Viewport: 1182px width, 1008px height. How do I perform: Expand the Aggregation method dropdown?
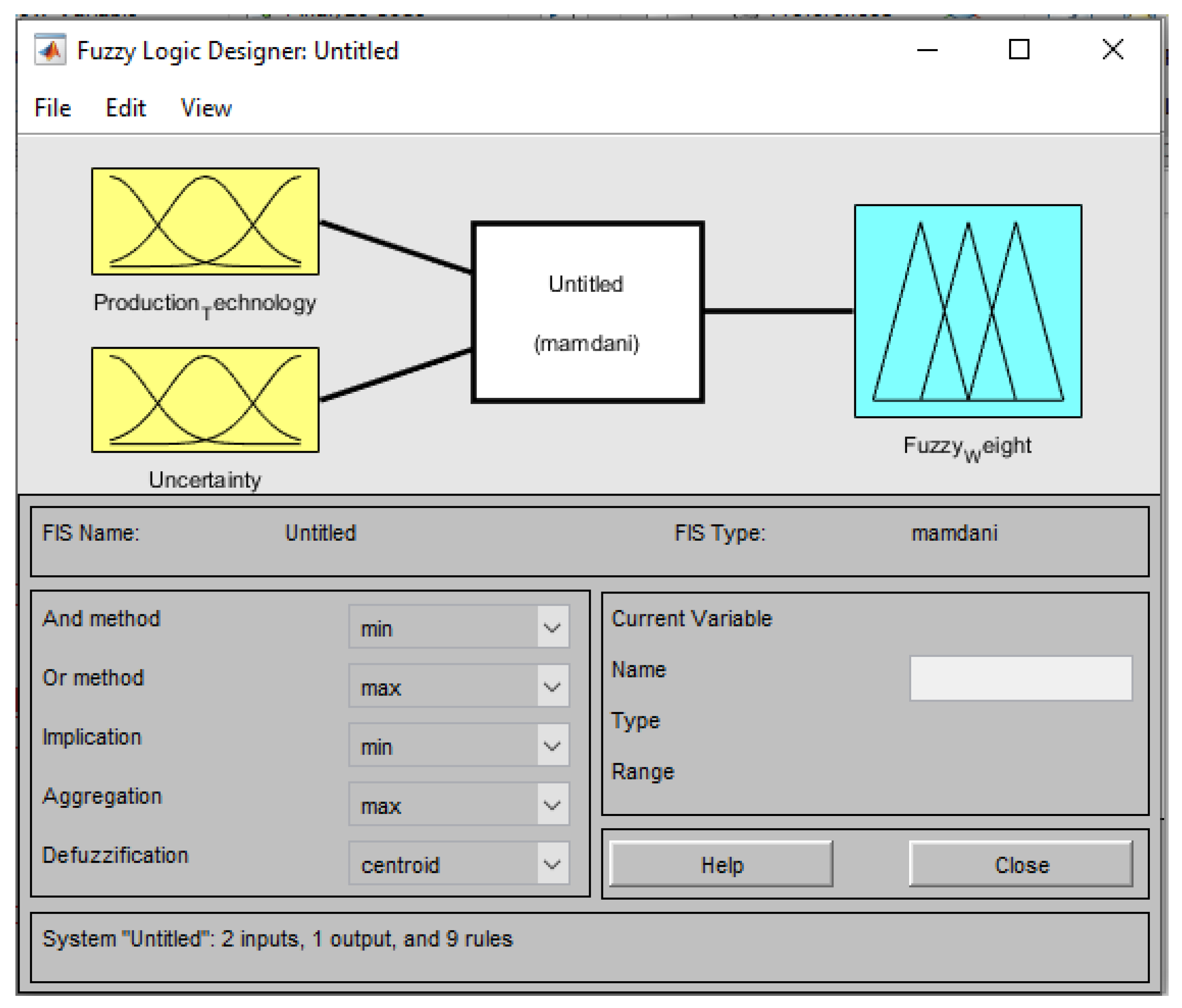(459, 804)
